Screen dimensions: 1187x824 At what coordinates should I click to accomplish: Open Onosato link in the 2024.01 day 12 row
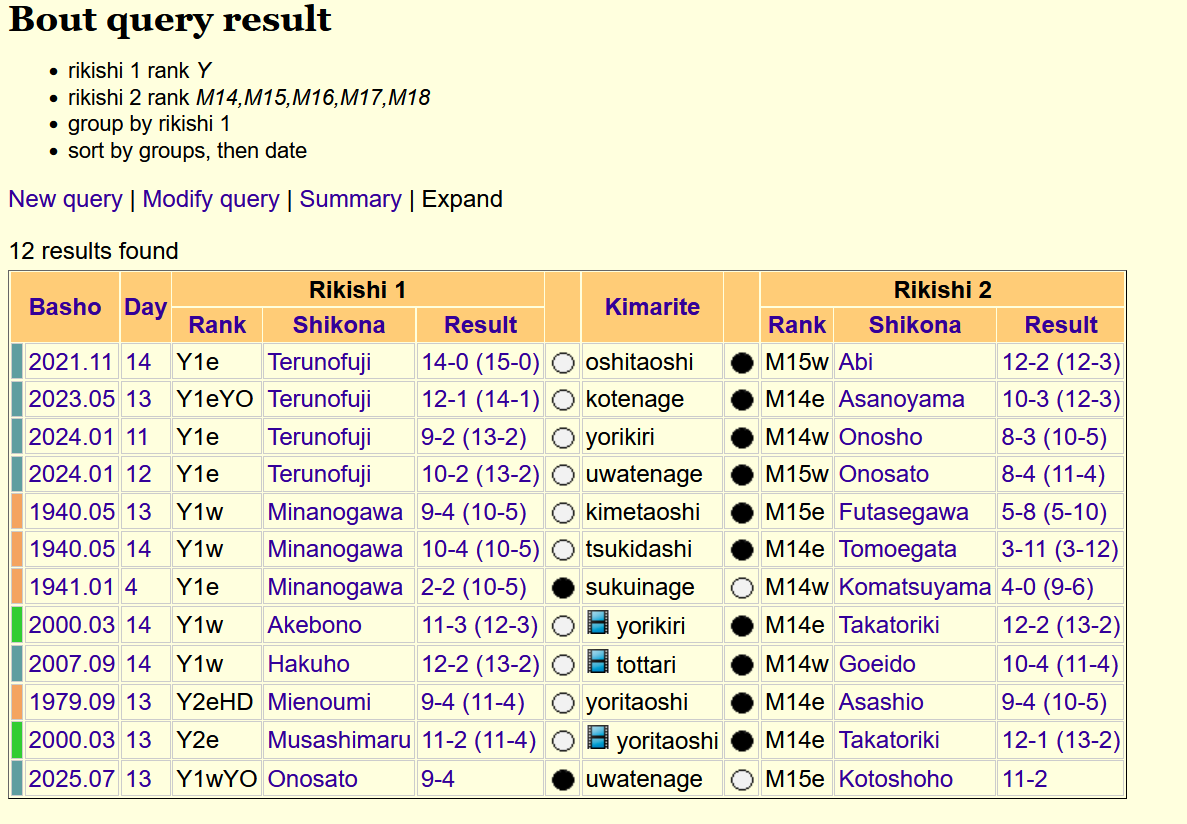(883, 474)
